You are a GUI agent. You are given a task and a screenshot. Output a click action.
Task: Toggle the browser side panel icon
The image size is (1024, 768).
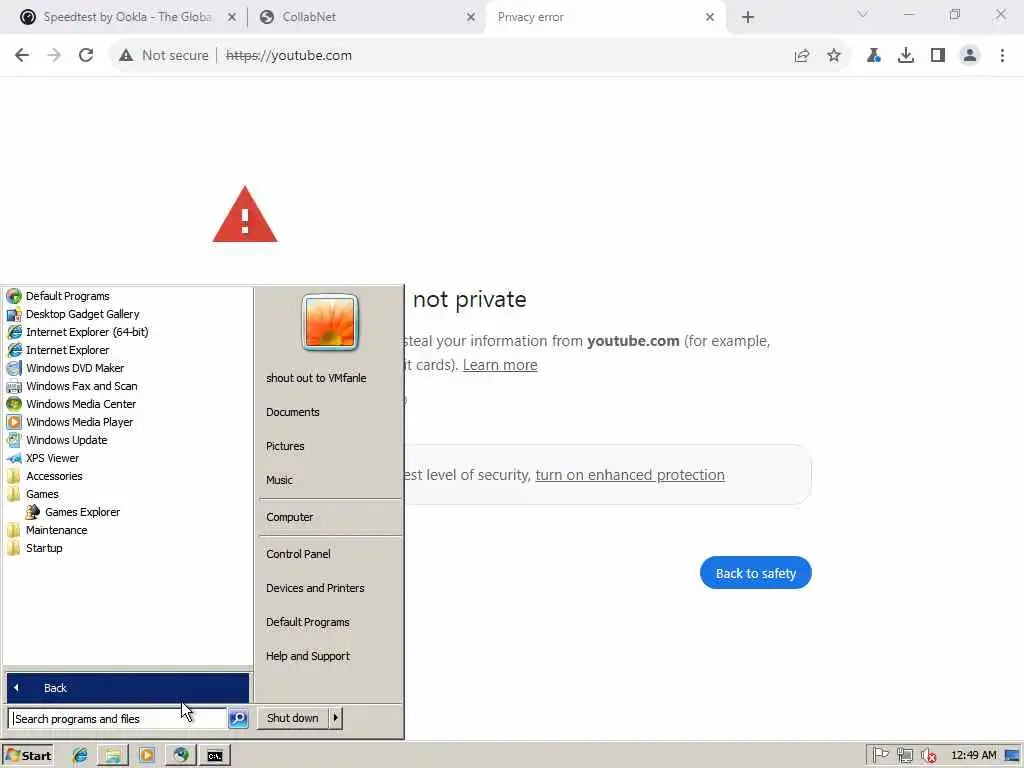point(938,56)
